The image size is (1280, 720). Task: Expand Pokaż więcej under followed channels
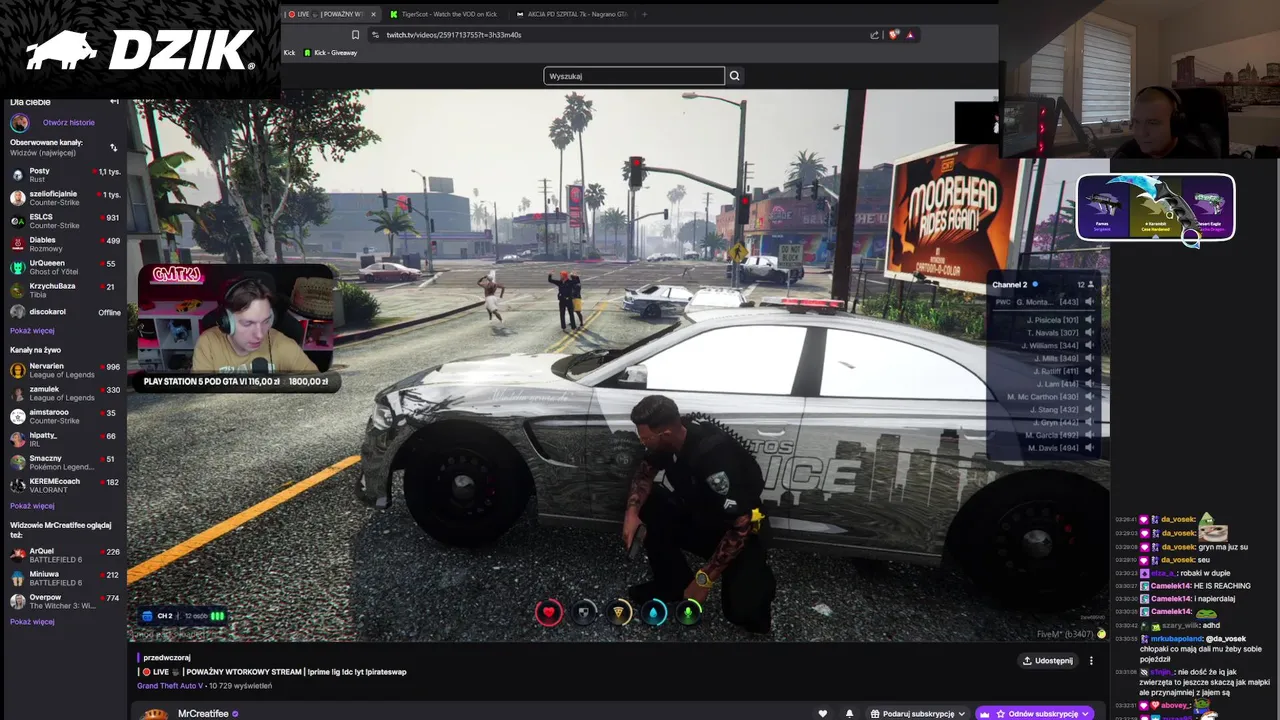click(x=32, y=331)
